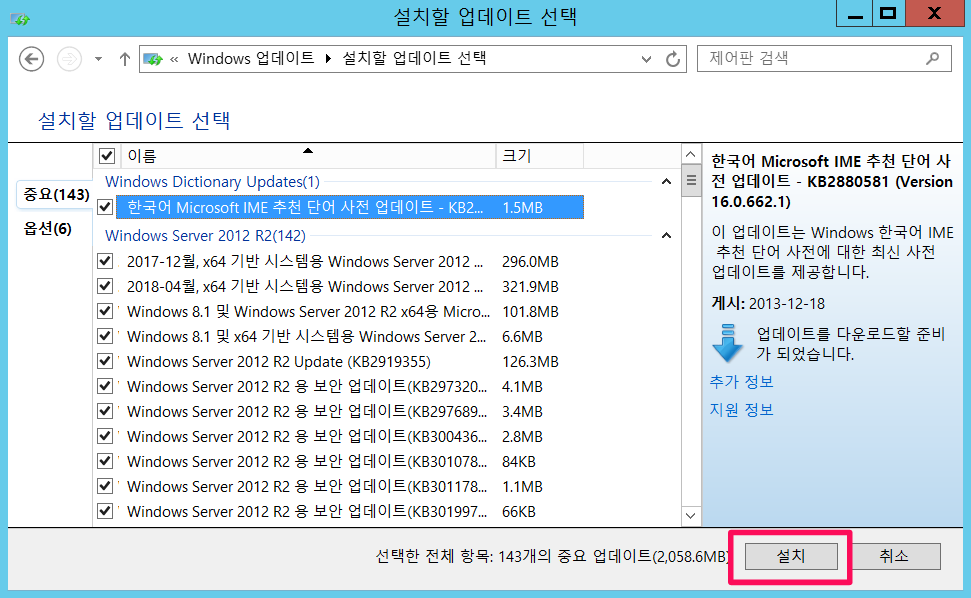The image size is (971, 598).
Task: Open the address bar history dropdown
Action: point(646,59)
